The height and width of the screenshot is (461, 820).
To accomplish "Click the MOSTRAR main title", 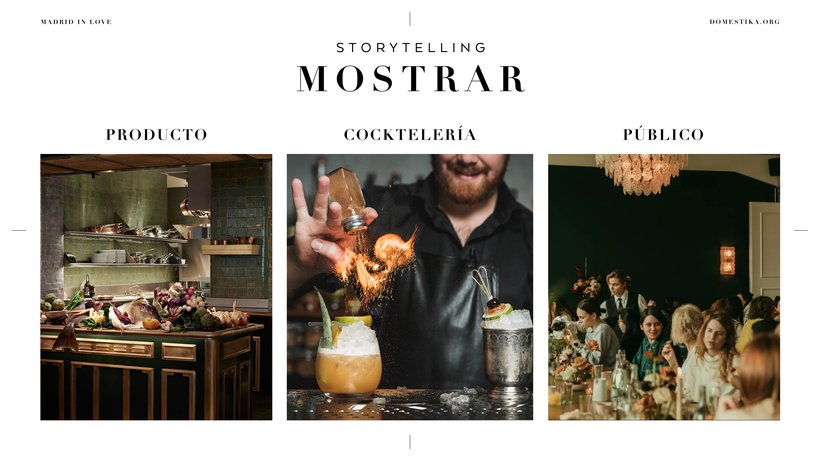I will (x=411, y=79).
